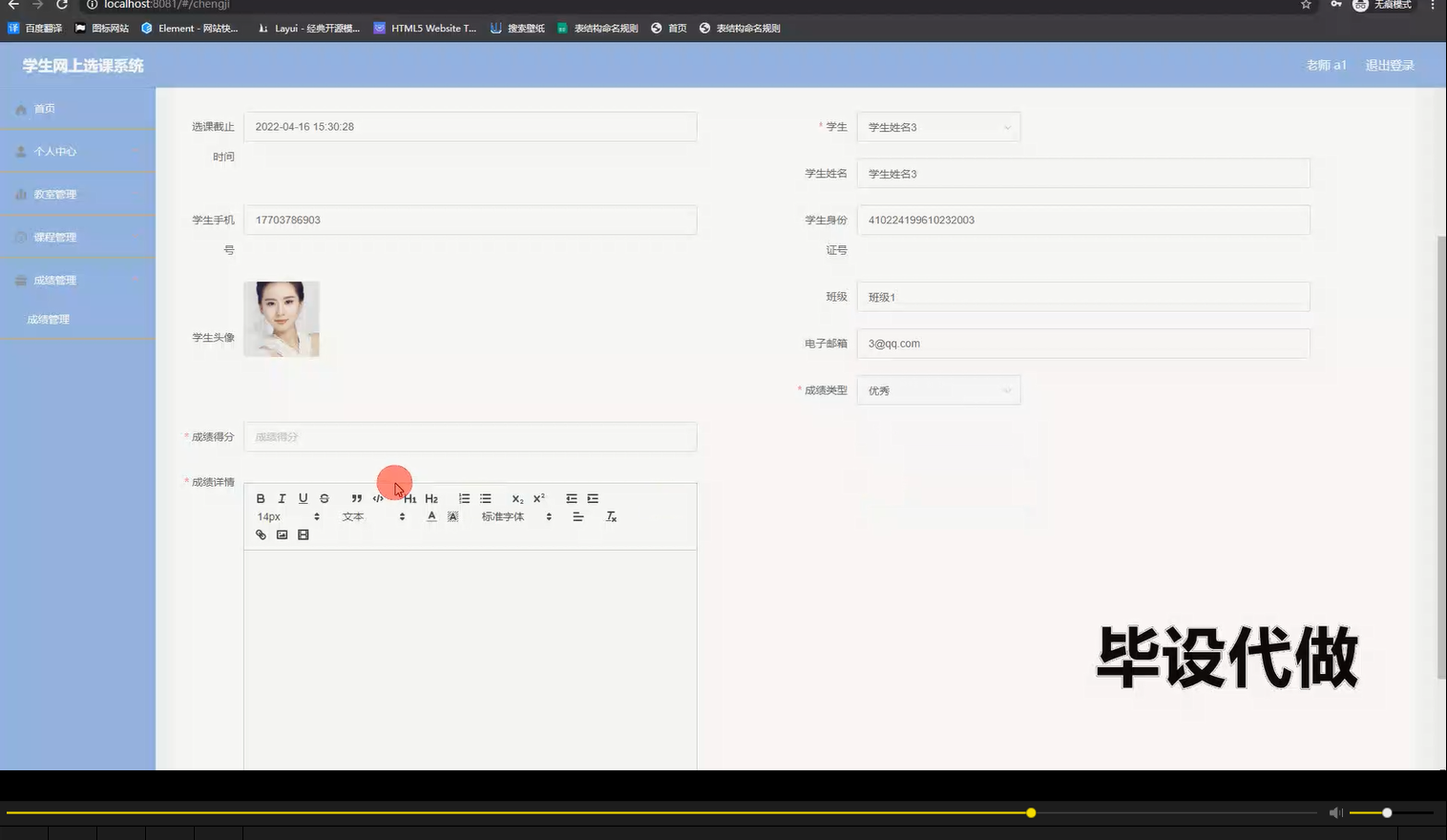1447x840 pixels.
Task: Select the underline formatting icon
Action: 303,498
